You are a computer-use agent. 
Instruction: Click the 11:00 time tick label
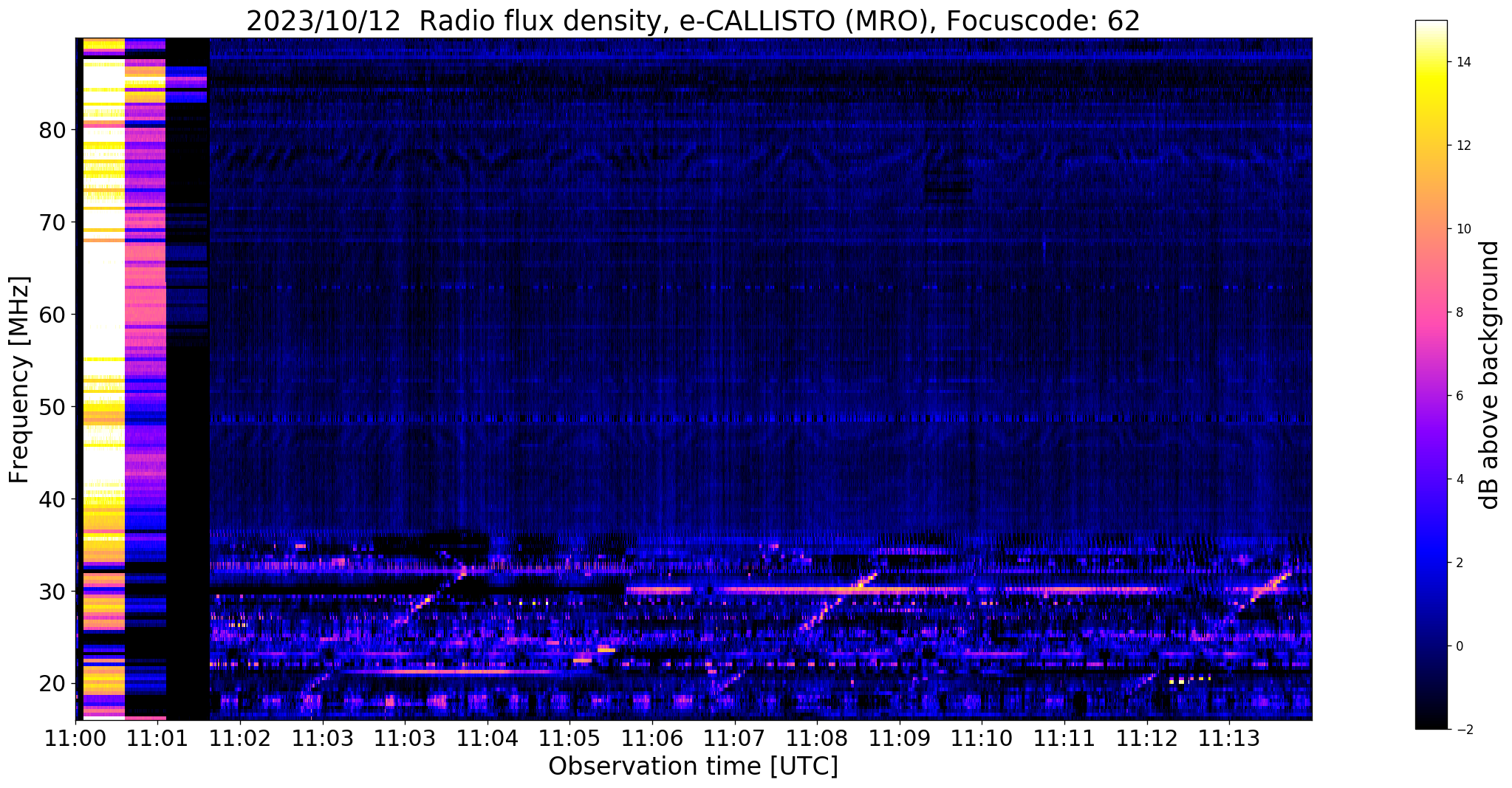tap(75, 738)
